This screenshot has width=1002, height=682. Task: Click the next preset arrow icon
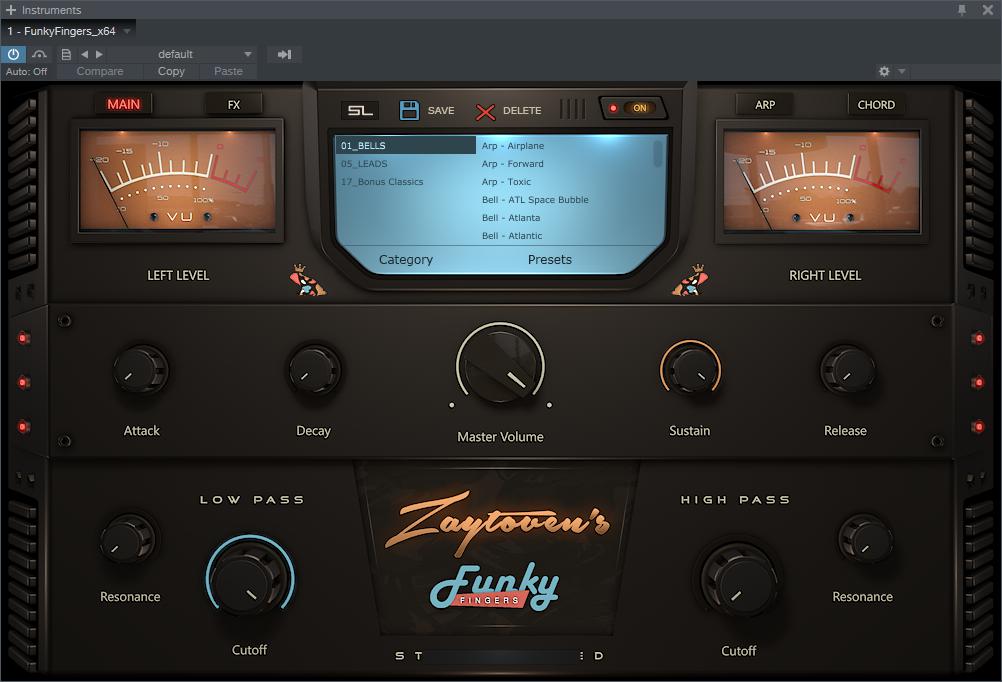point(99,54)
